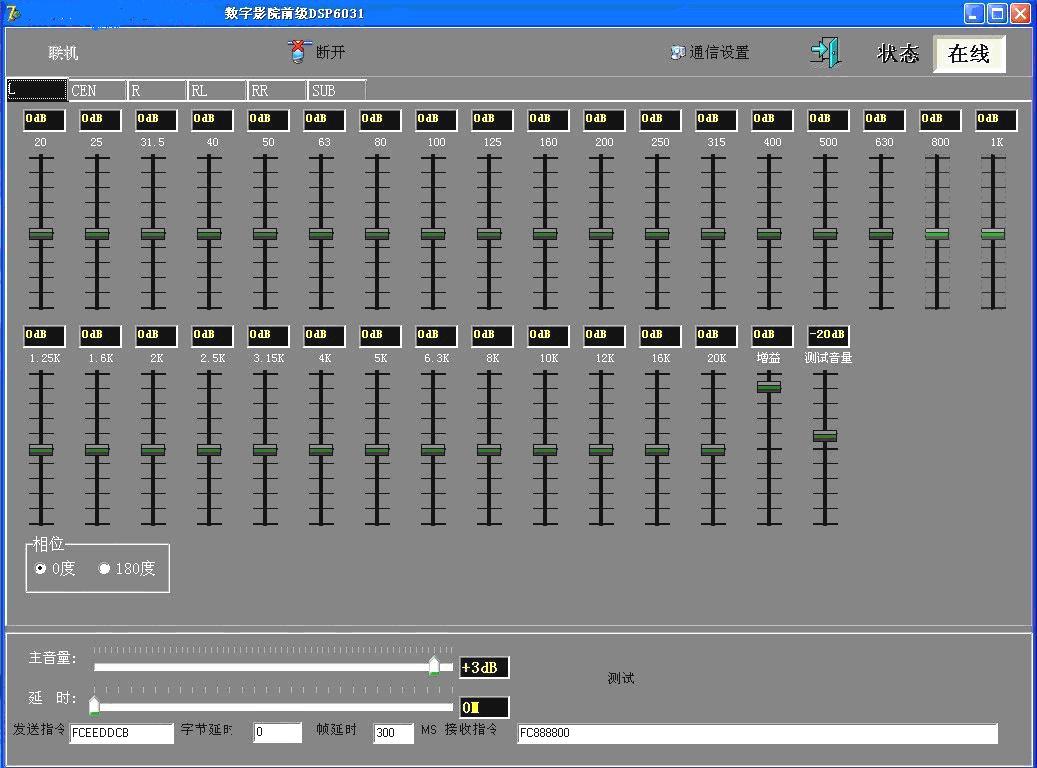Click the exit door icon
Image resolution: width=1037 pixels, height=768 pixels.
825,52
